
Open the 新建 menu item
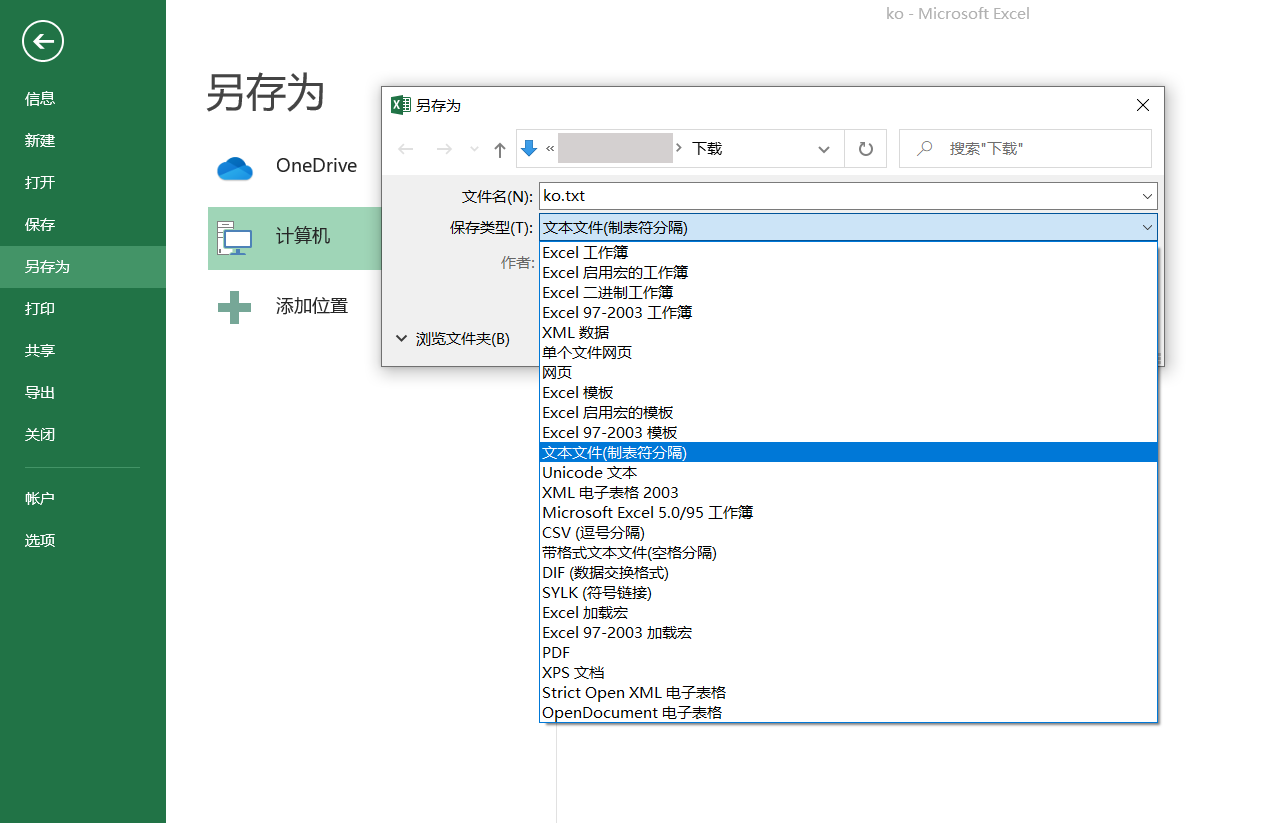(83, 140)
